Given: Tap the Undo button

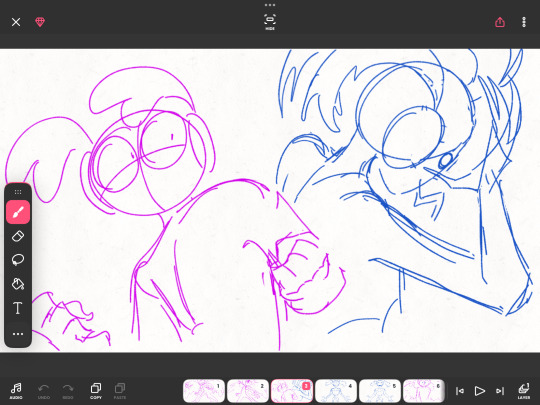Looking at the screenshot, I should click(44, 391).
